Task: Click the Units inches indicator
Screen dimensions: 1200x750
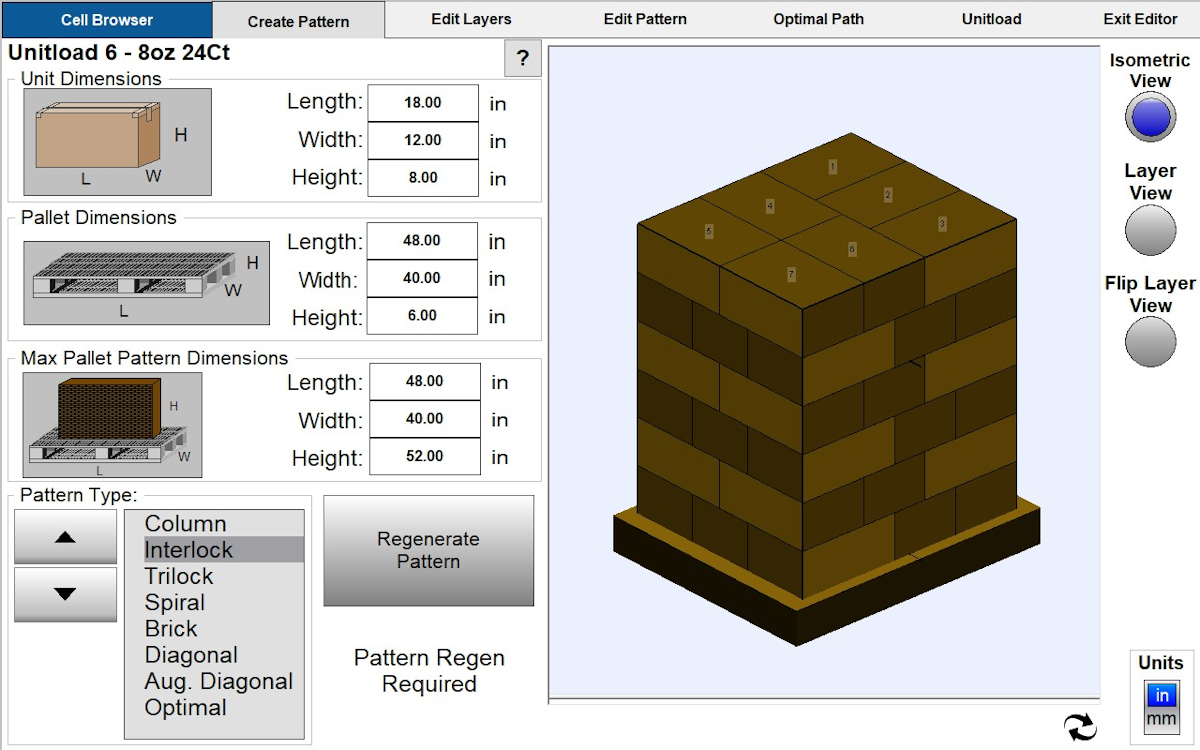Action: coord(1161,694)
